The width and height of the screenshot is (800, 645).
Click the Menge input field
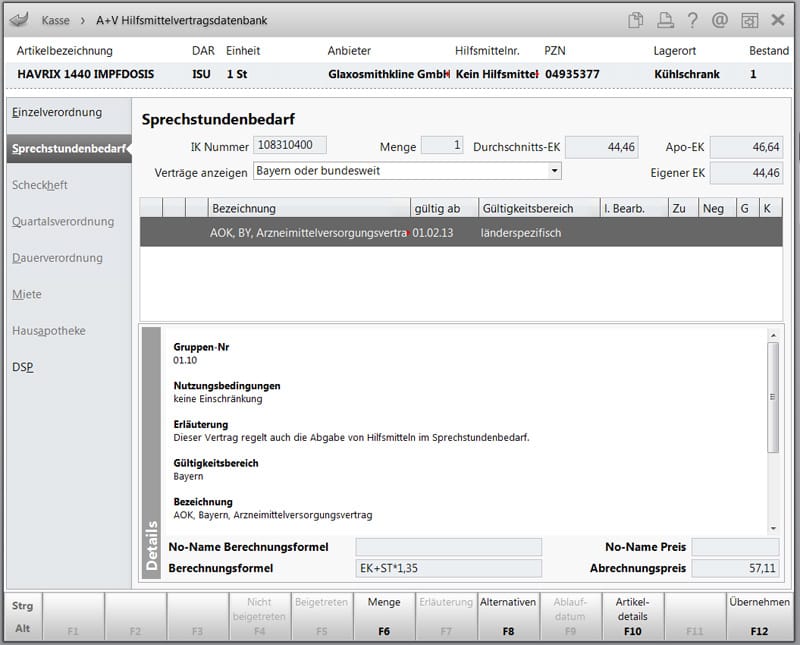442,145
